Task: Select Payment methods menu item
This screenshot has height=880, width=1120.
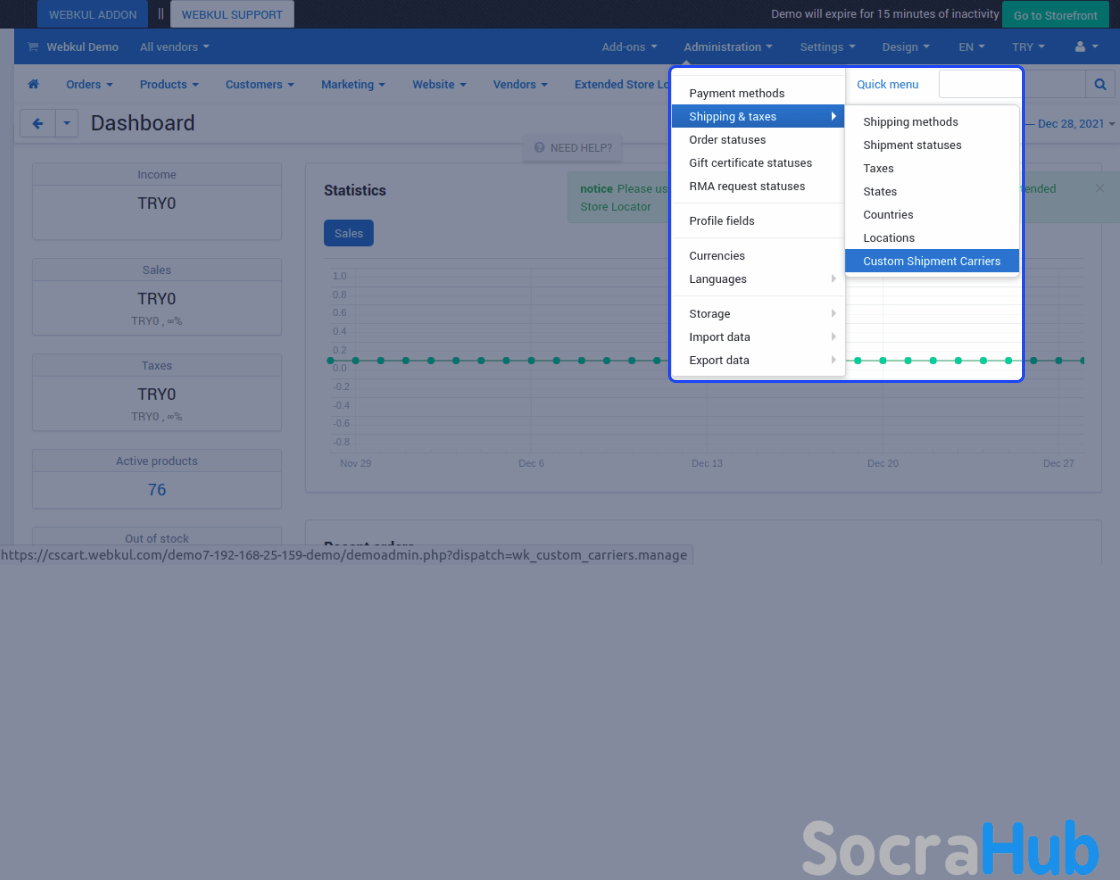Action: tap(736, 94)
